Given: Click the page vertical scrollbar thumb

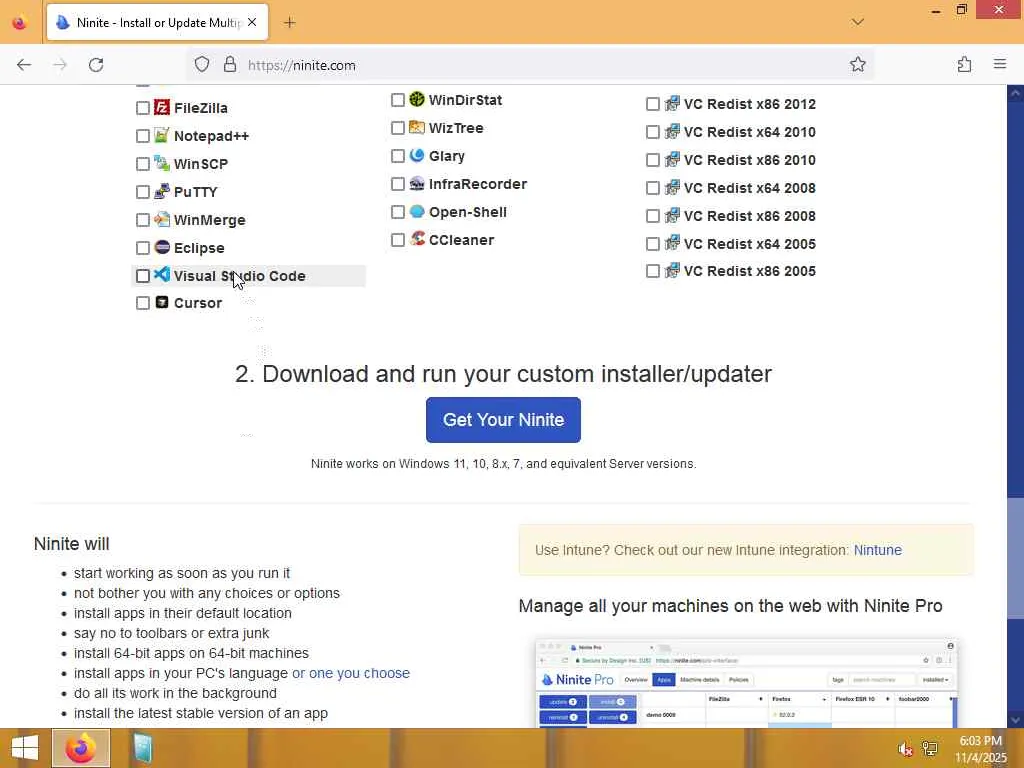Looking at the screenshot, I should (1015, 558).
